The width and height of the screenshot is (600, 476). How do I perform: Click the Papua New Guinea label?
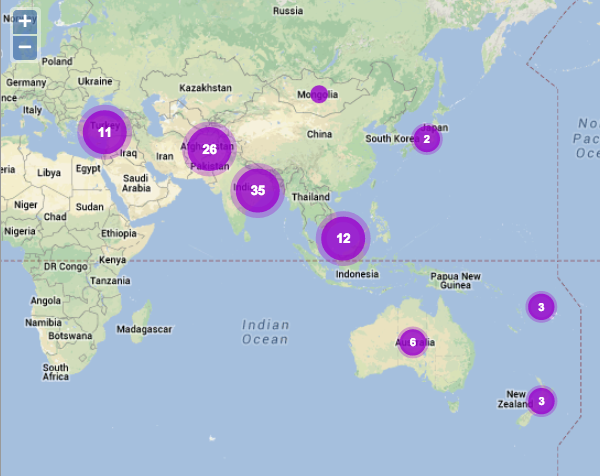455,280
